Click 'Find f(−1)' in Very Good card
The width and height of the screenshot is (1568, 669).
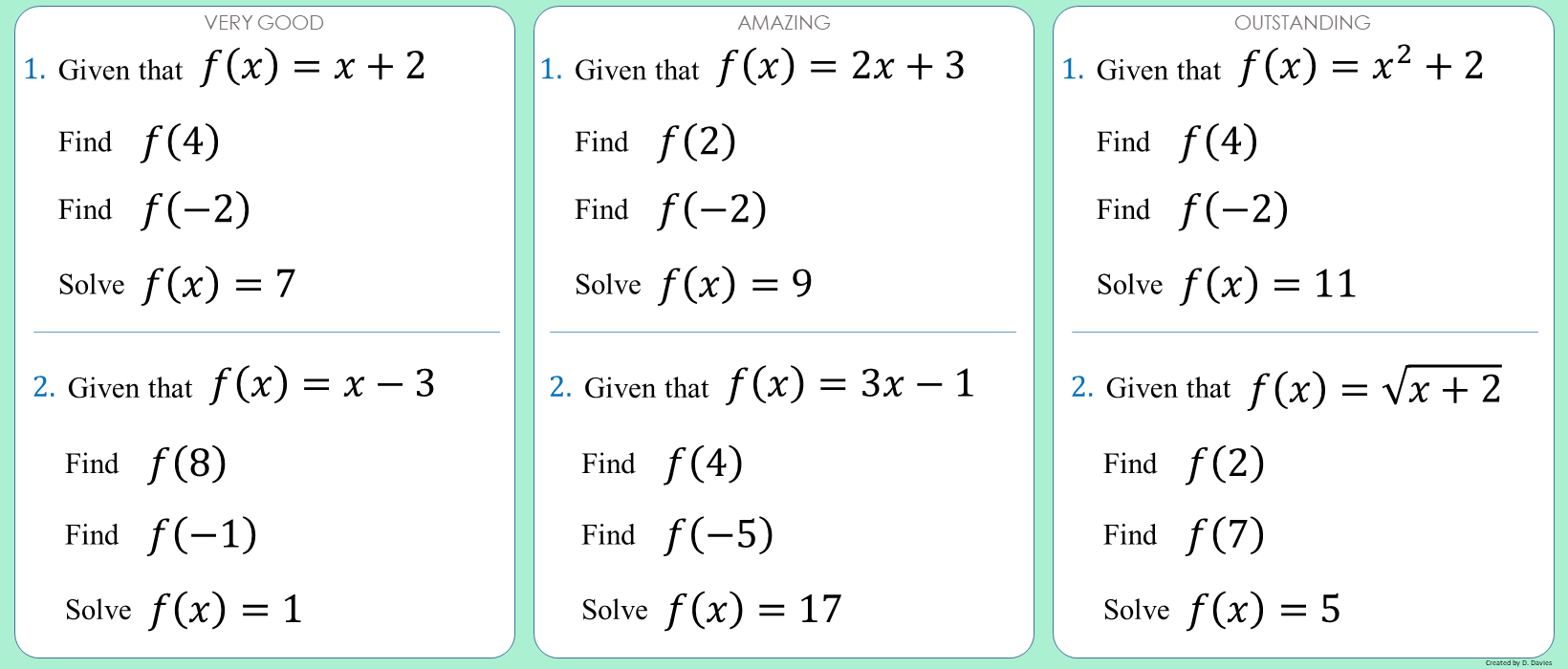point(161,535)
